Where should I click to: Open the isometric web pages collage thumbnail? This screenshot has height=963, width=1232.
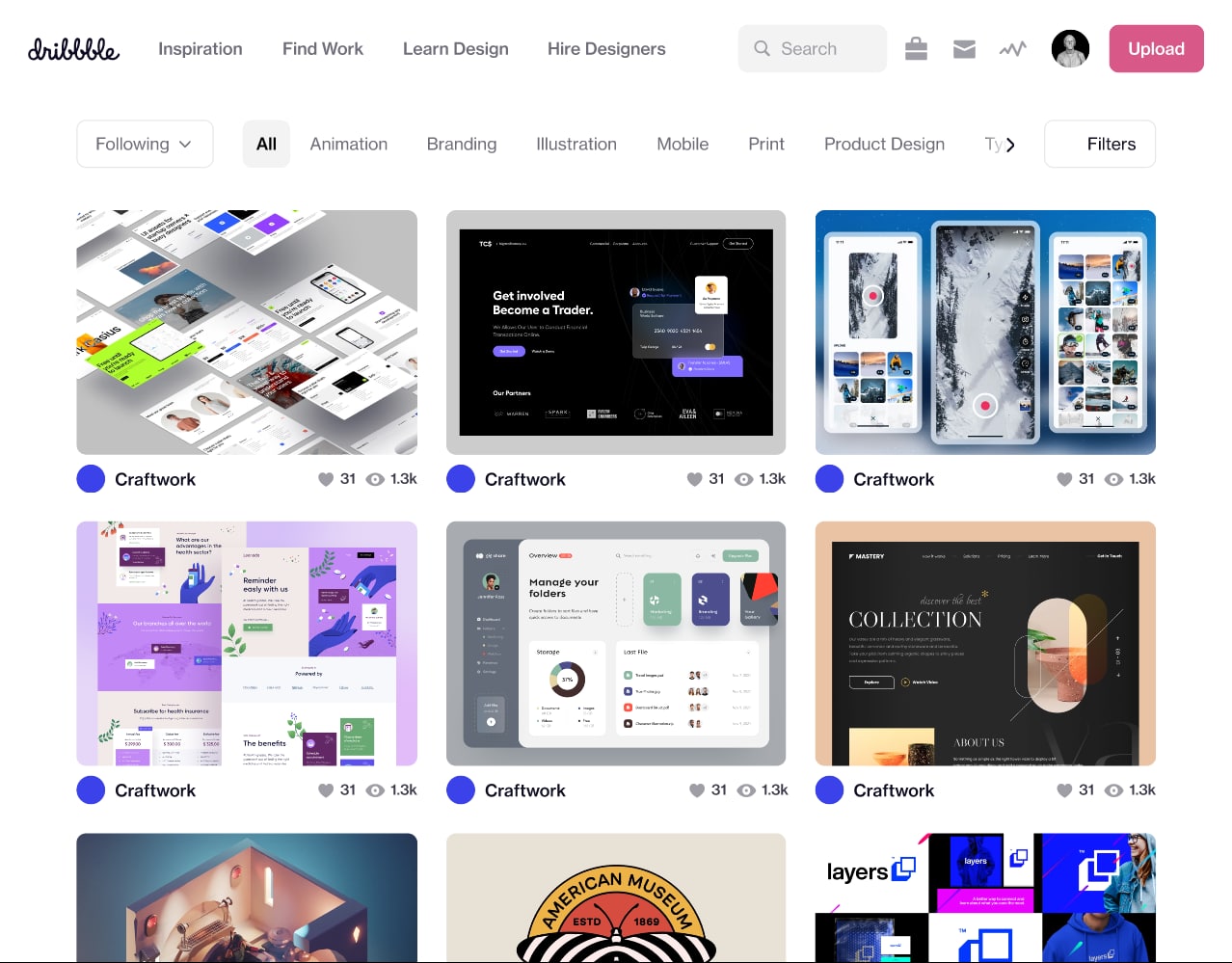coord(247,333)
